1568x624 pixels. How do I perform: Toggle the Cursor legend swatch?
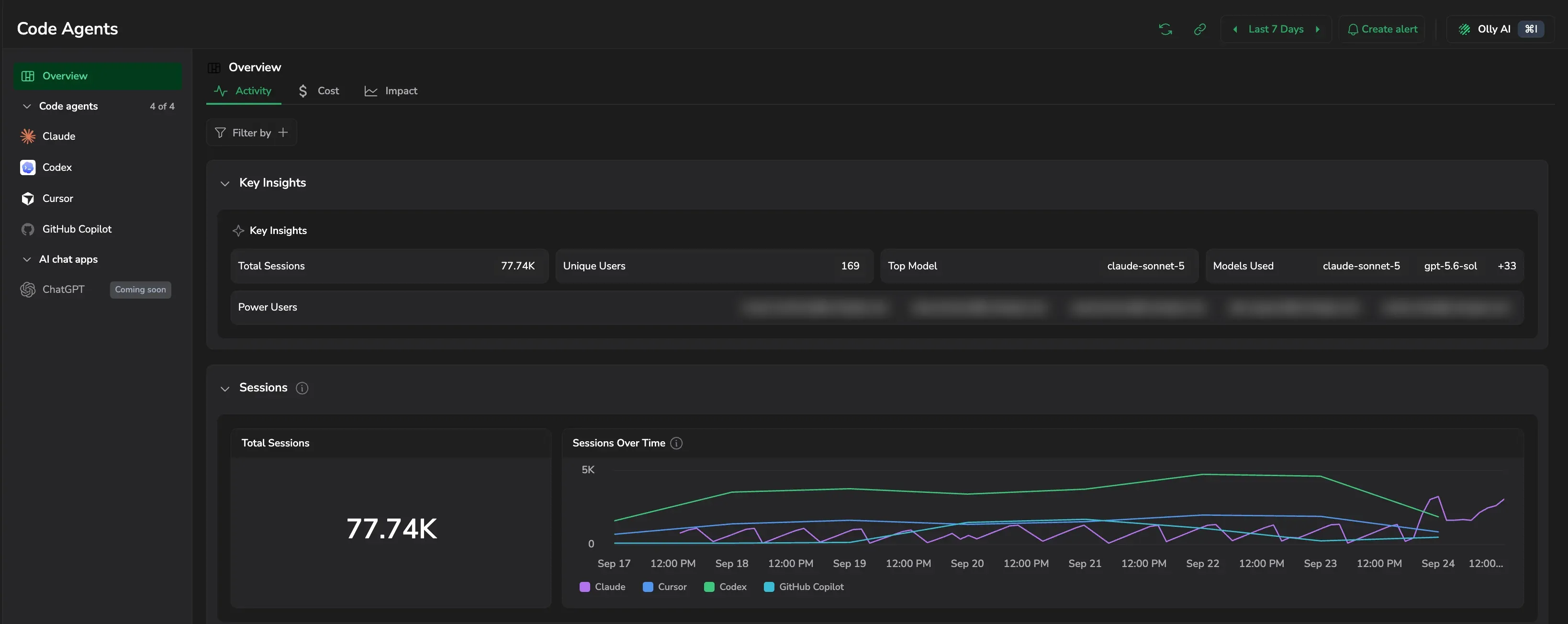pyautogui.click(x=648, y=587)
